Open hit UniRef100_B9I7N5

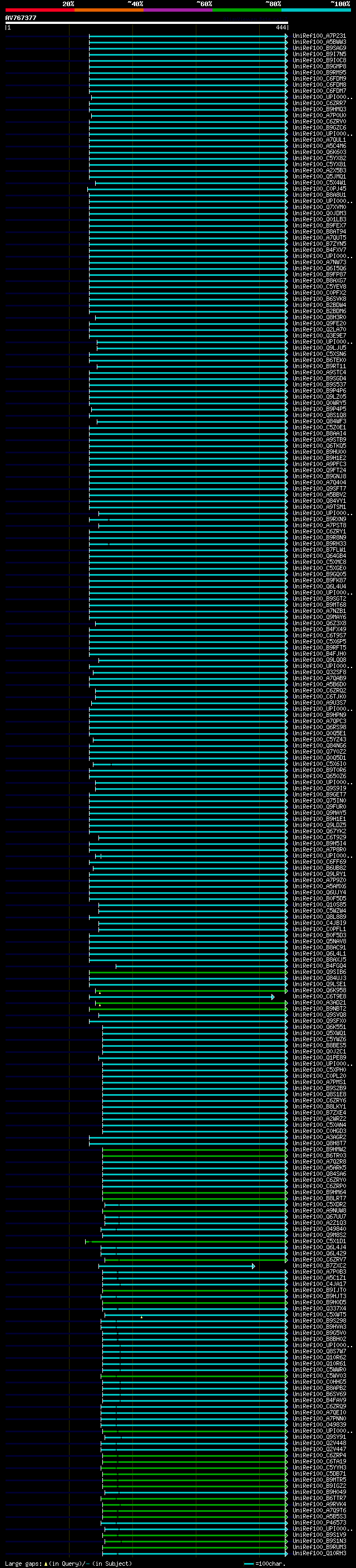pos(319,54)
